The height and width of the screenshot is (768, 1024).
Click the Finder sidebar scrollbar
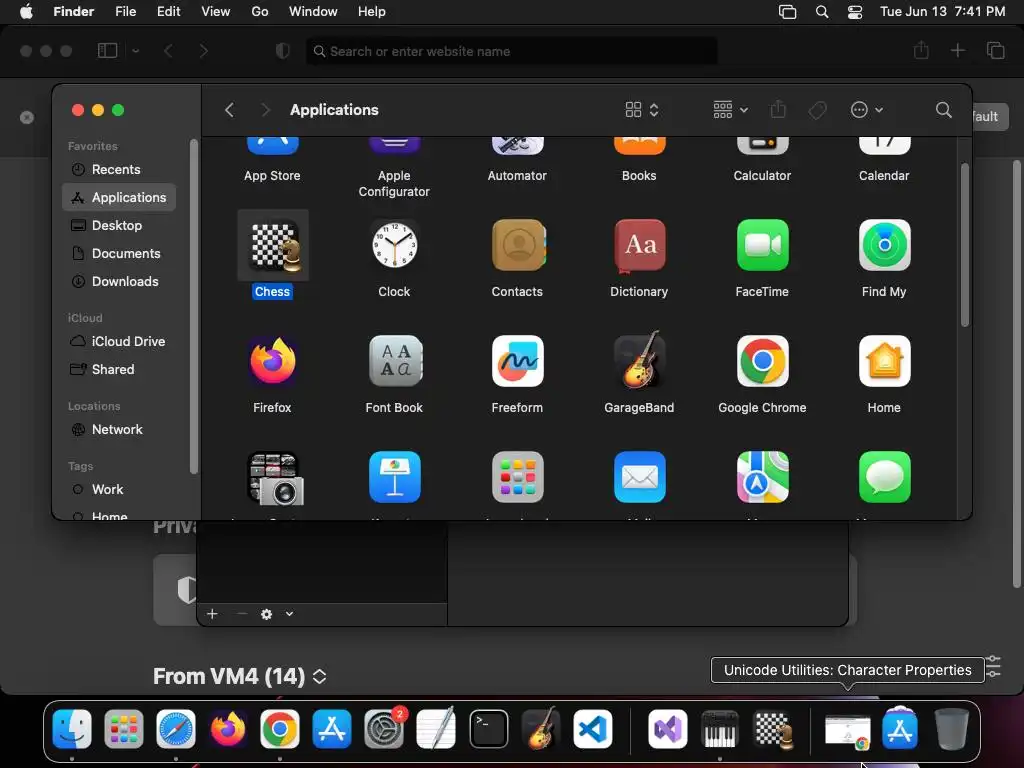point(193,306)
